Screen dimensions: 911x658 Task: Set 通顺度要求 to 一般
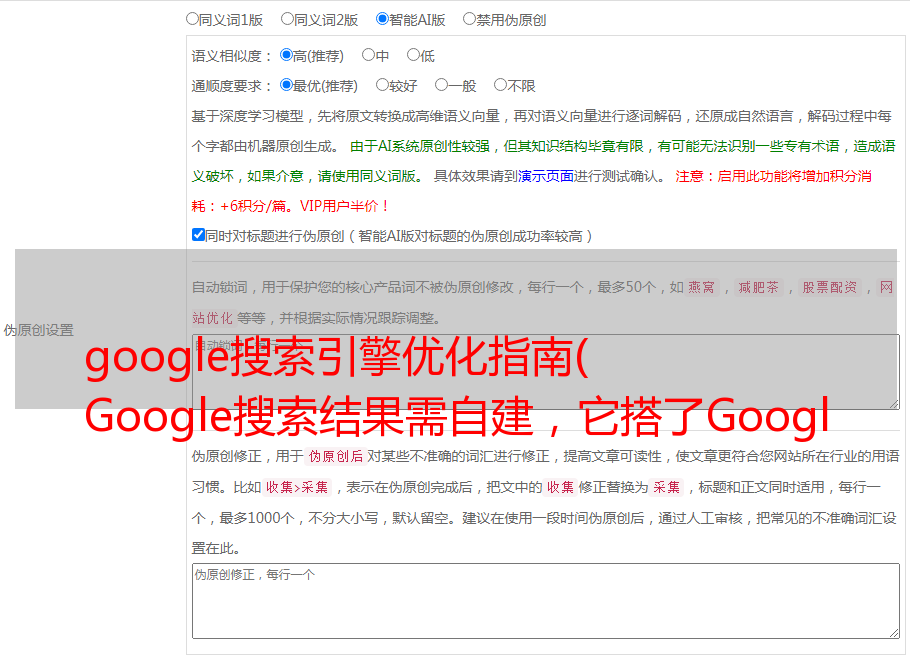(442, 85)
